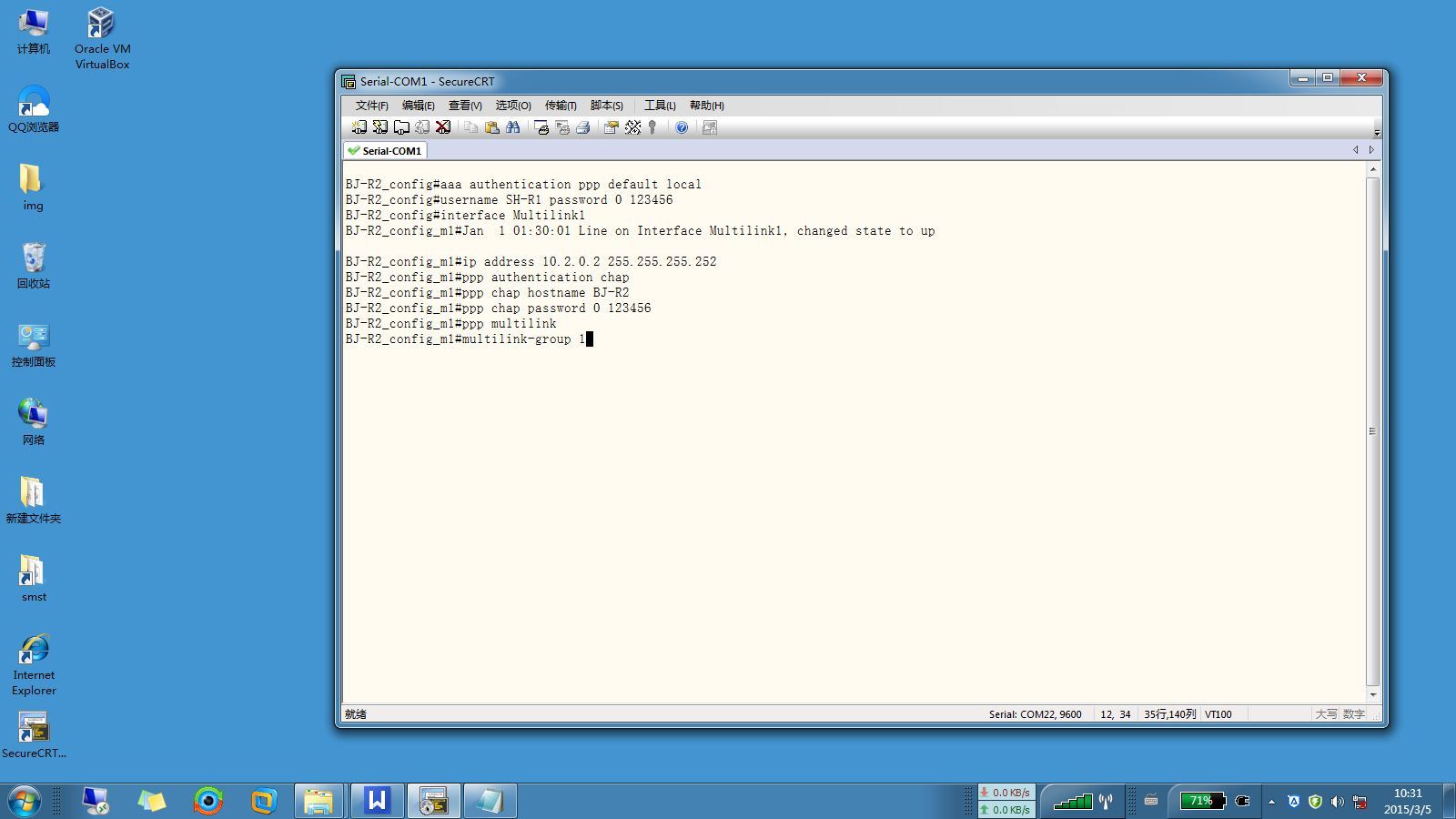The width and height of the screenshot is (1456, 819).
Task: Click the Print Selection toolbar icon
Action: pyautogui.click(x=562, y=127)
